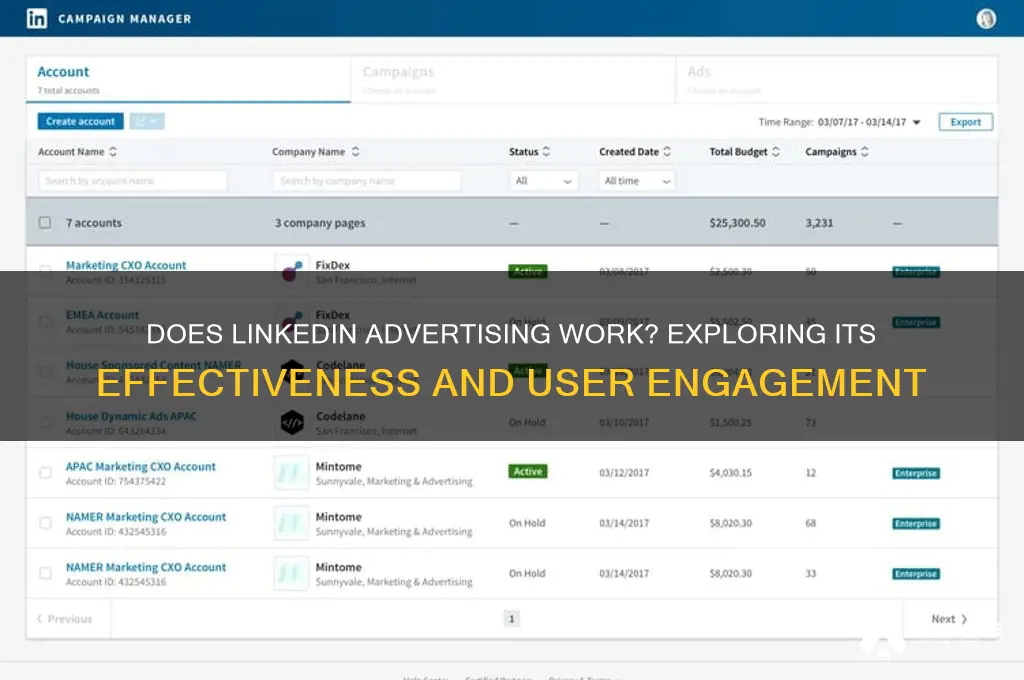Sort by Status arrows
This screenshot has width=1024, height=680.
(546, 152)
